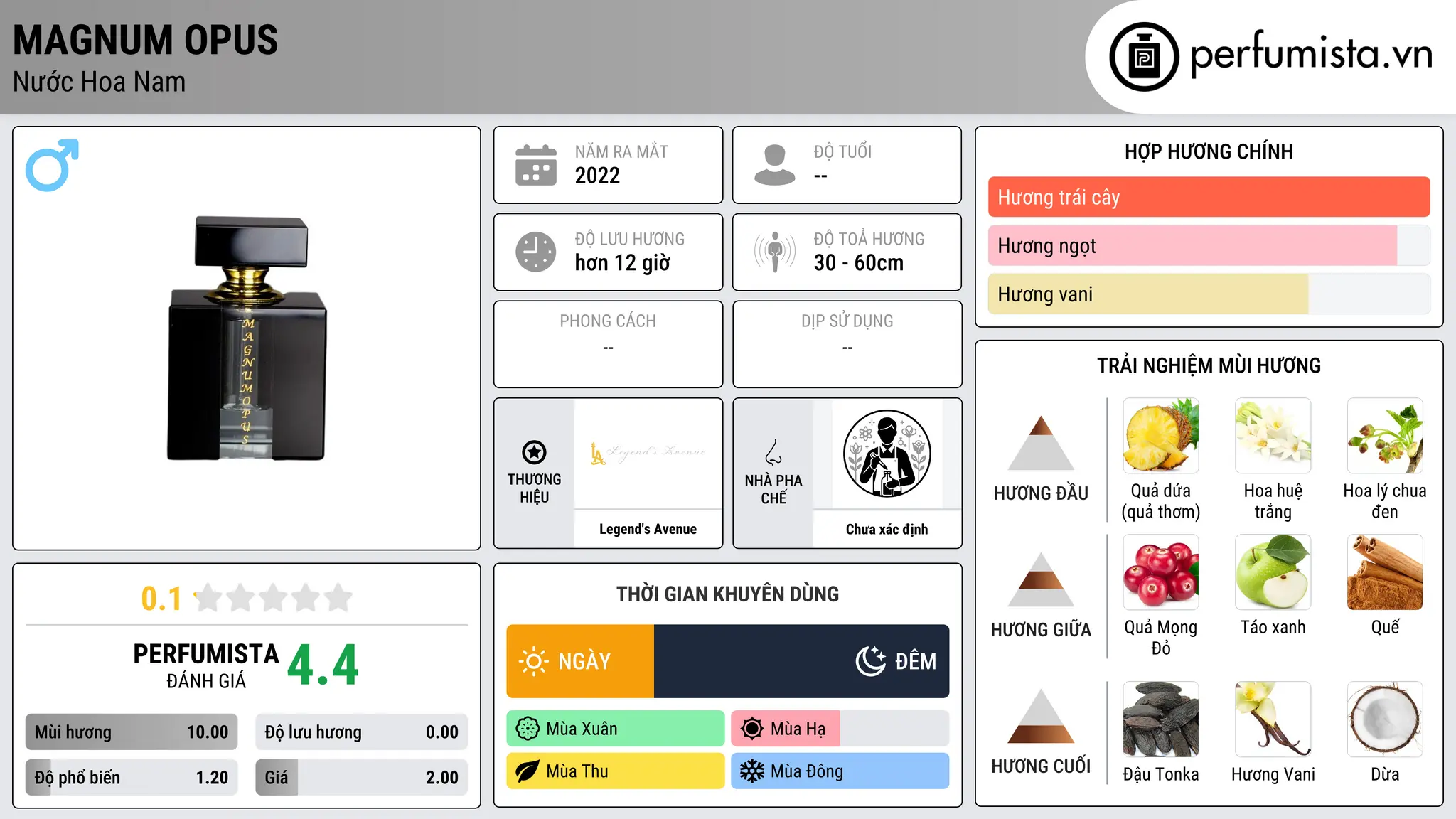
Task: Click the nose icon for perfumer
Action: tap(773, 452)
